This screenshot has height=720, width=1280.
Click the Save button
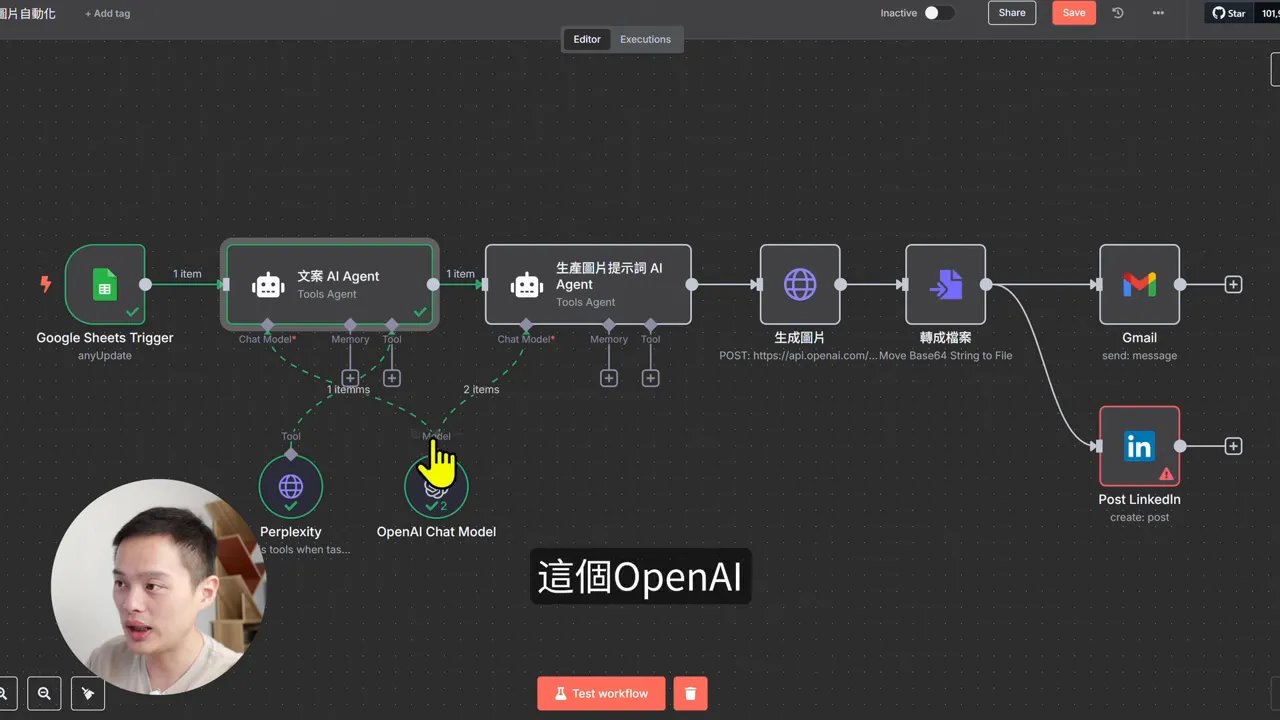(x=1074, y=13)
